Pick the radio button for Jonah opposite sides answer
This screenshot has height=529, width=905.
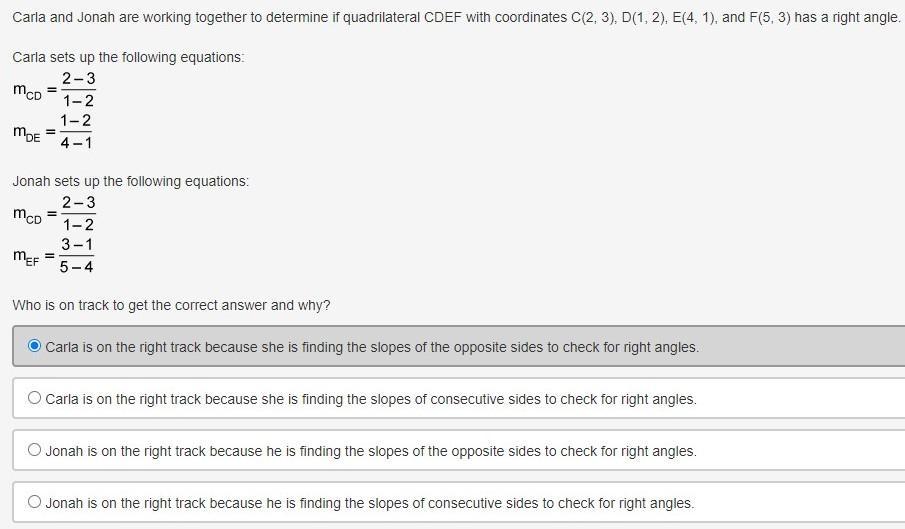35,450
